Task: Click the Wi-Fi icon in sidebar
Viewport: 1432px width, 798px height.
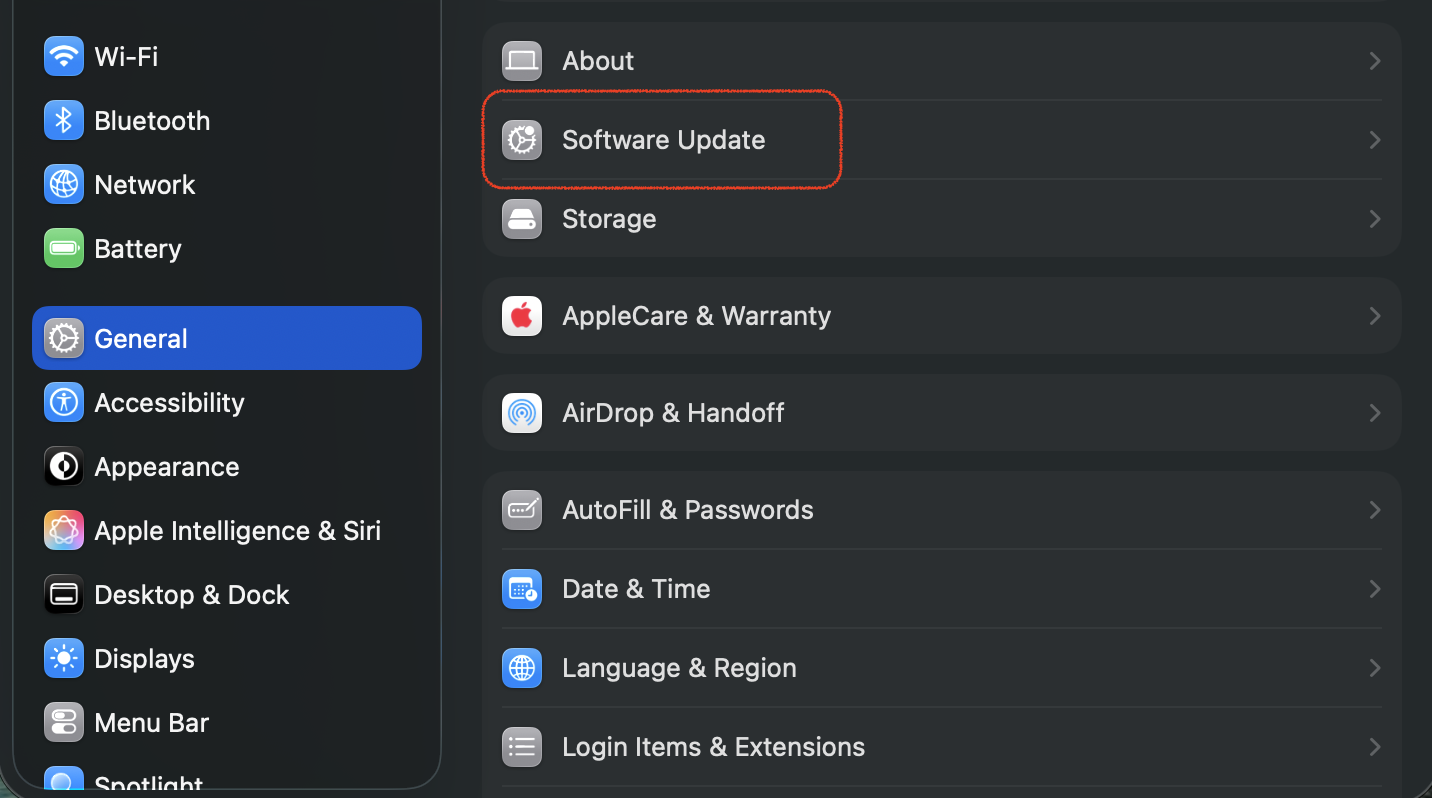Action: (x=64, y=56)
